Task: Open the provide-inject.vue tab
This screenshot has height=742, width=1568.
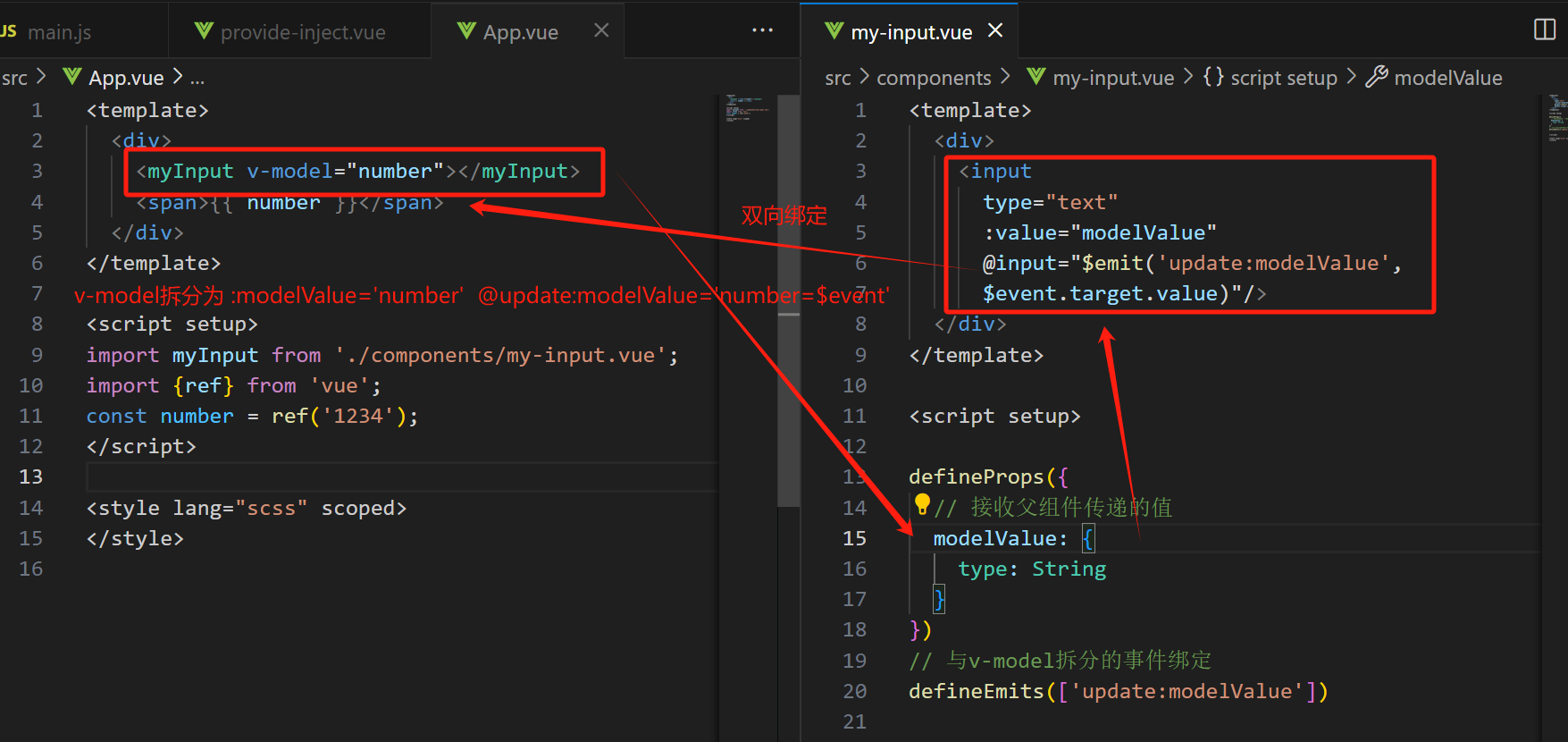Action: (x=302, y=32)
